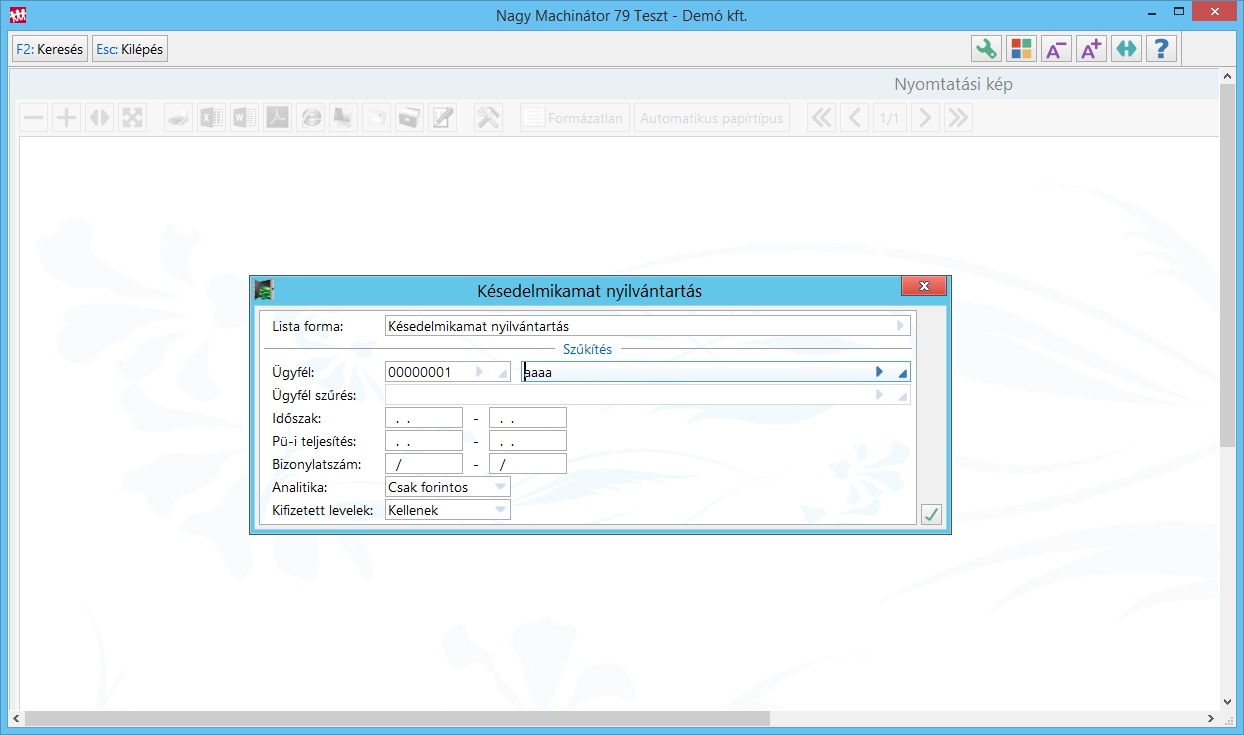Click the horizontal scrollbar thumb
Image resolution: width=1244 pixels, height=735 pixels.
[397, 718]
